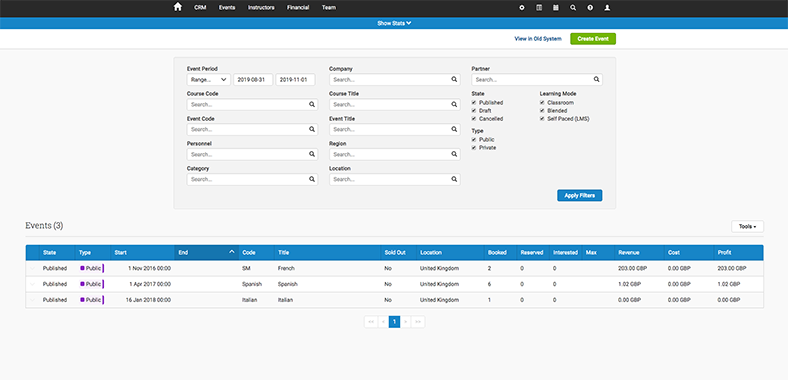Toggle the Classroom learning mode checkbox
This screenshot has height=380, width=788.
542,103
